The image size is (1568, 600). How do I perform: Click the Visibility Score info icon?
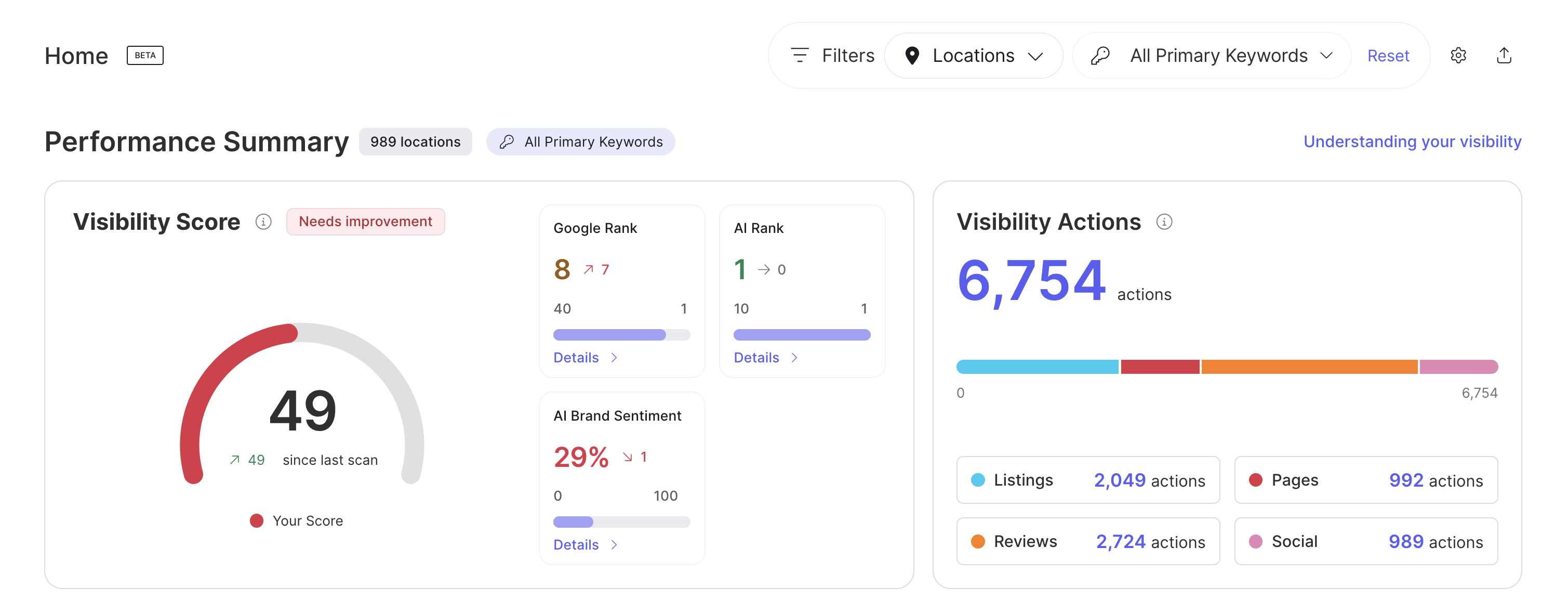pos(263,221)
